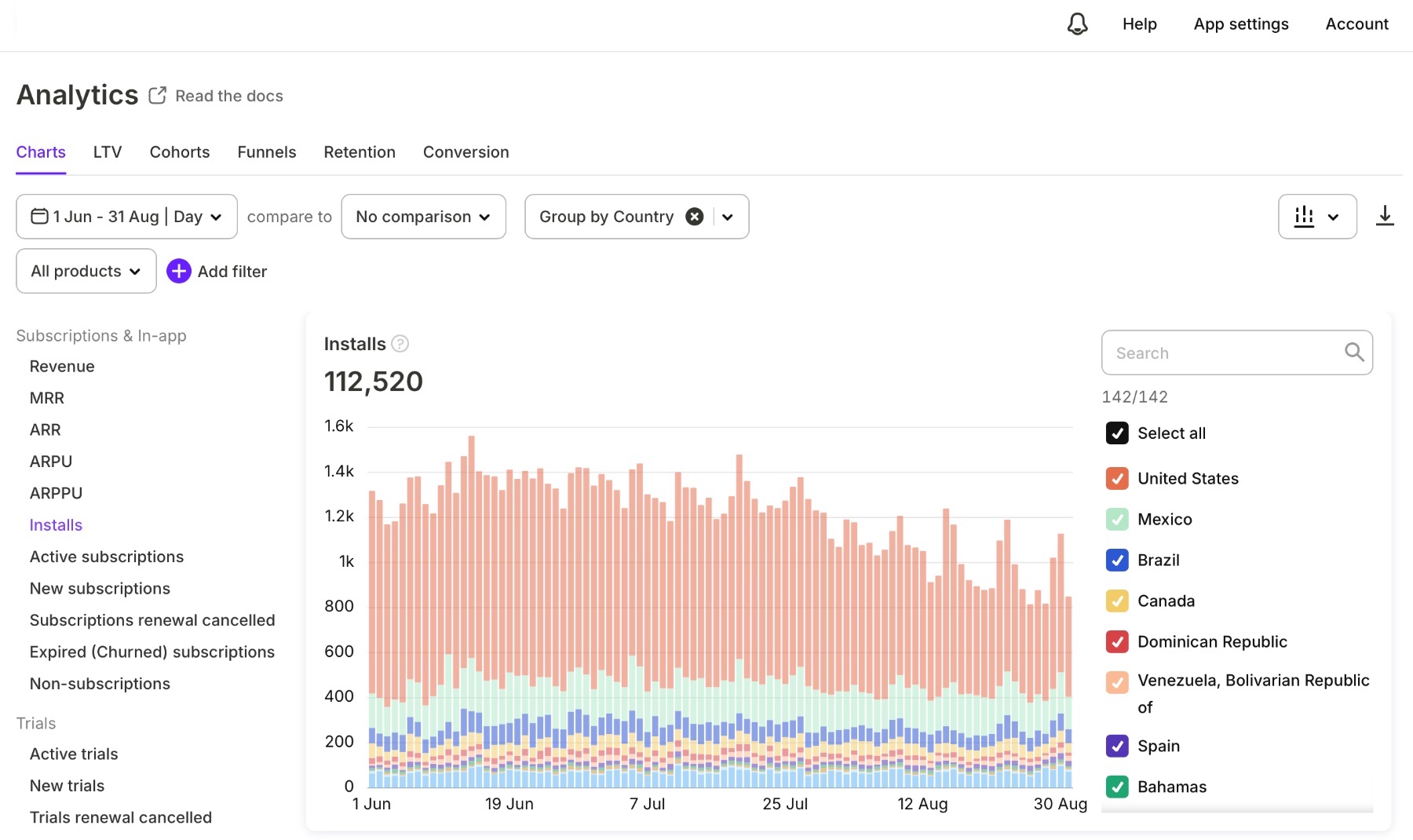
Task: Open the Account menu
Action: coord(1356,24)
